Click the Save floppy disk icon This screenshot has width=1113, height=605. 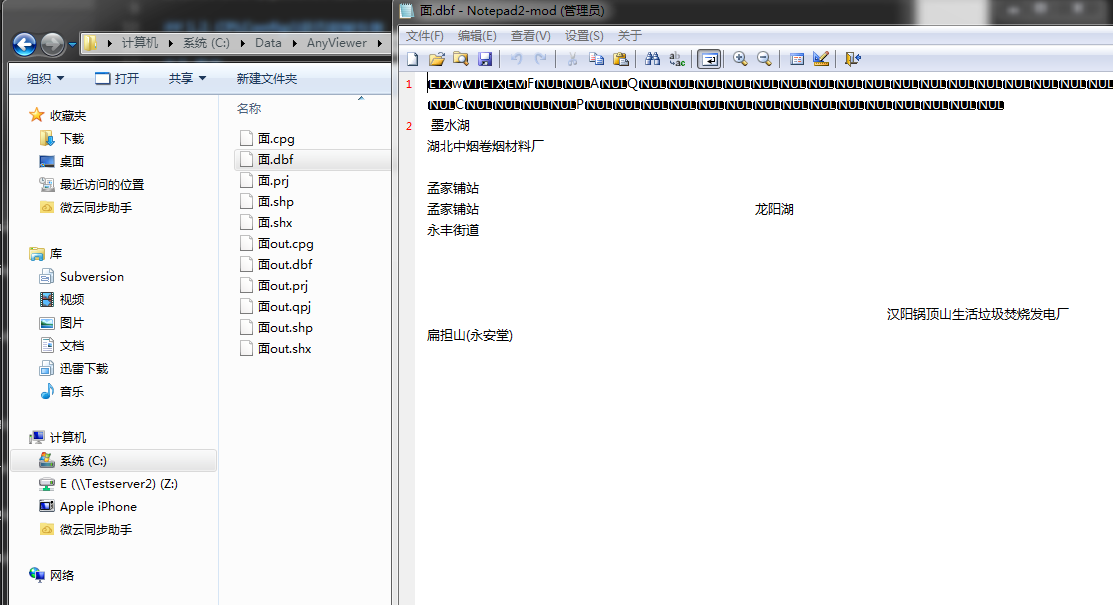coord(485,59)
